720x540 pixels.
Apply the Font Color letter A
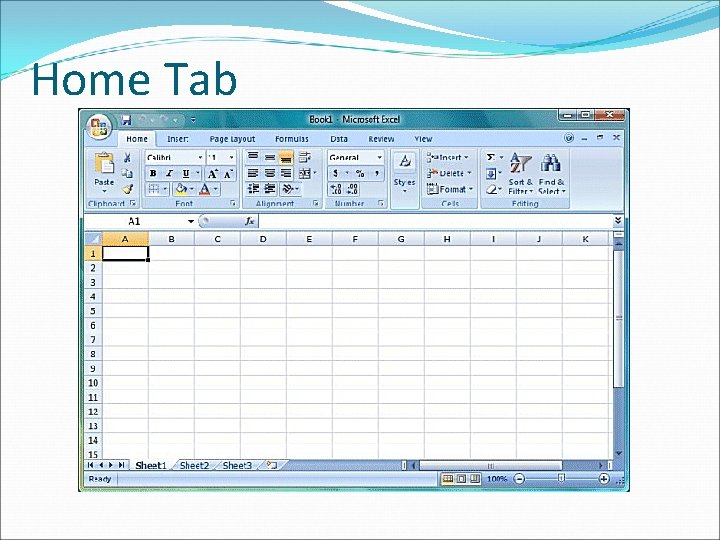(x=205, y=189)
